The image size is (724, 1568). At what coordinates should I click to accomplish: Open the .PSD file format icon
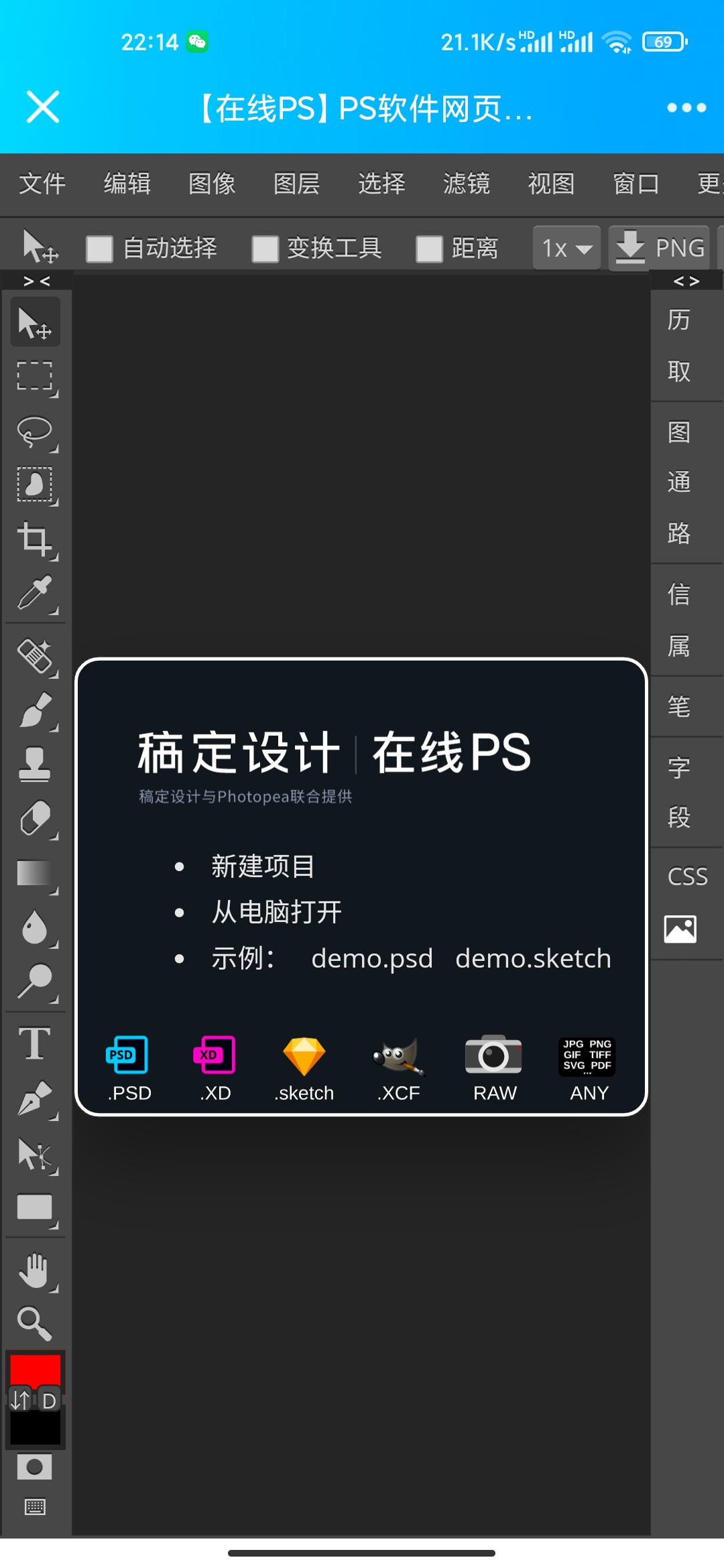[x=128, y=1068]
